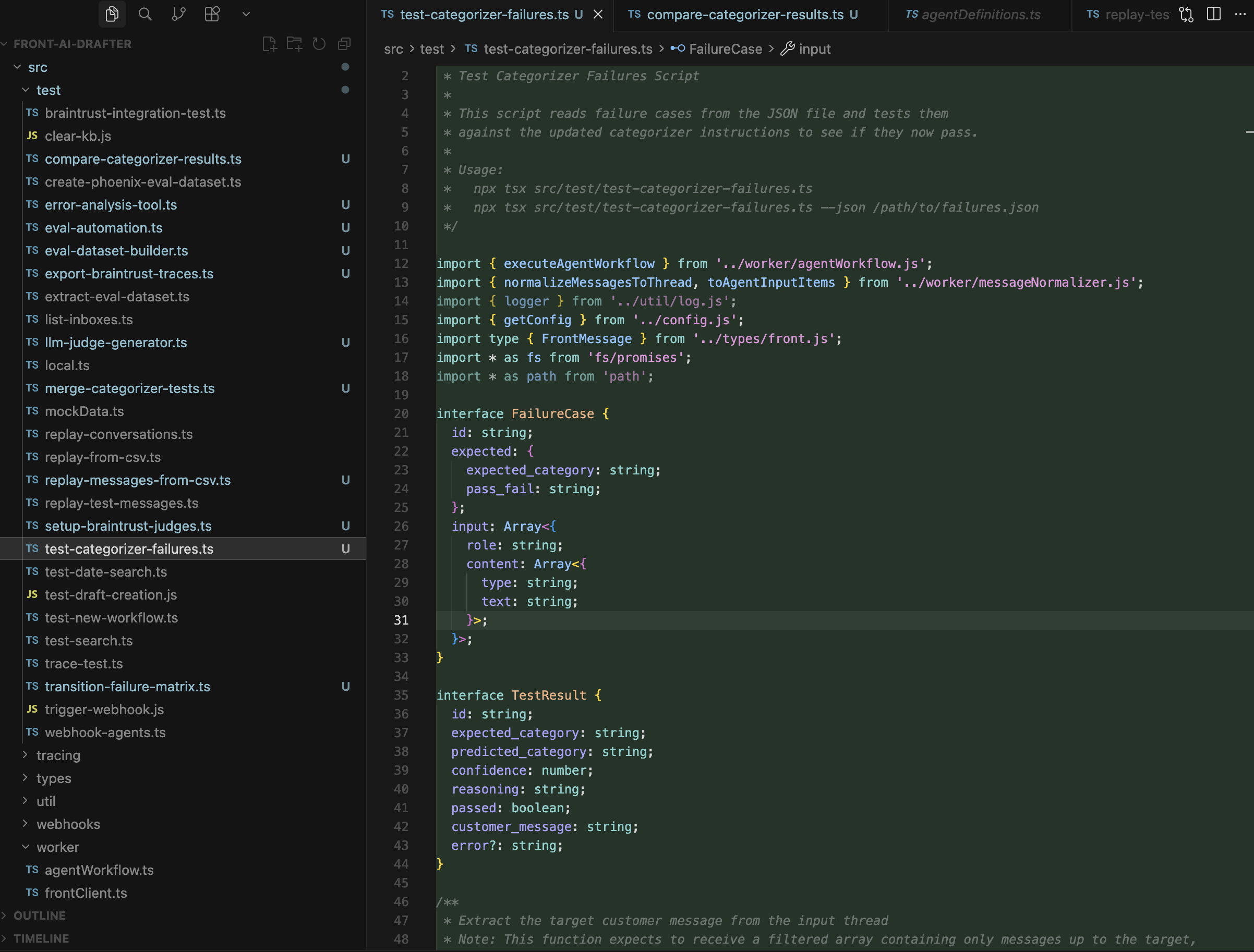Switch to the compare-categorizer-results.ts tab

pos(744,14)
